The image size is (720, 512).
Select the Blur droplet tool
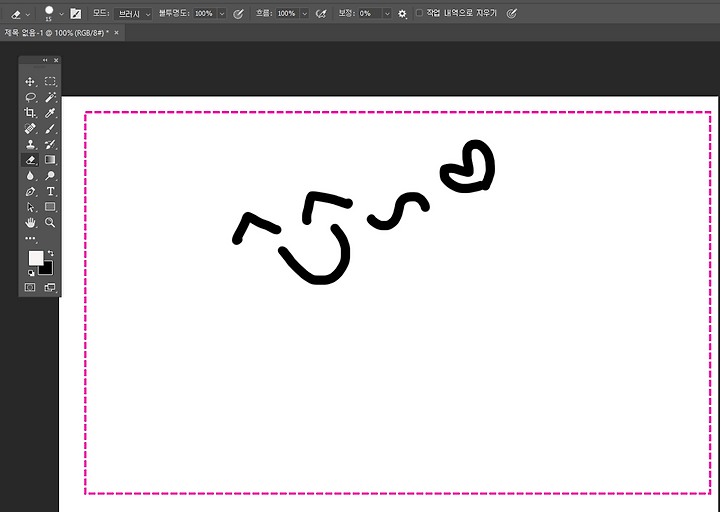[30, 175]
